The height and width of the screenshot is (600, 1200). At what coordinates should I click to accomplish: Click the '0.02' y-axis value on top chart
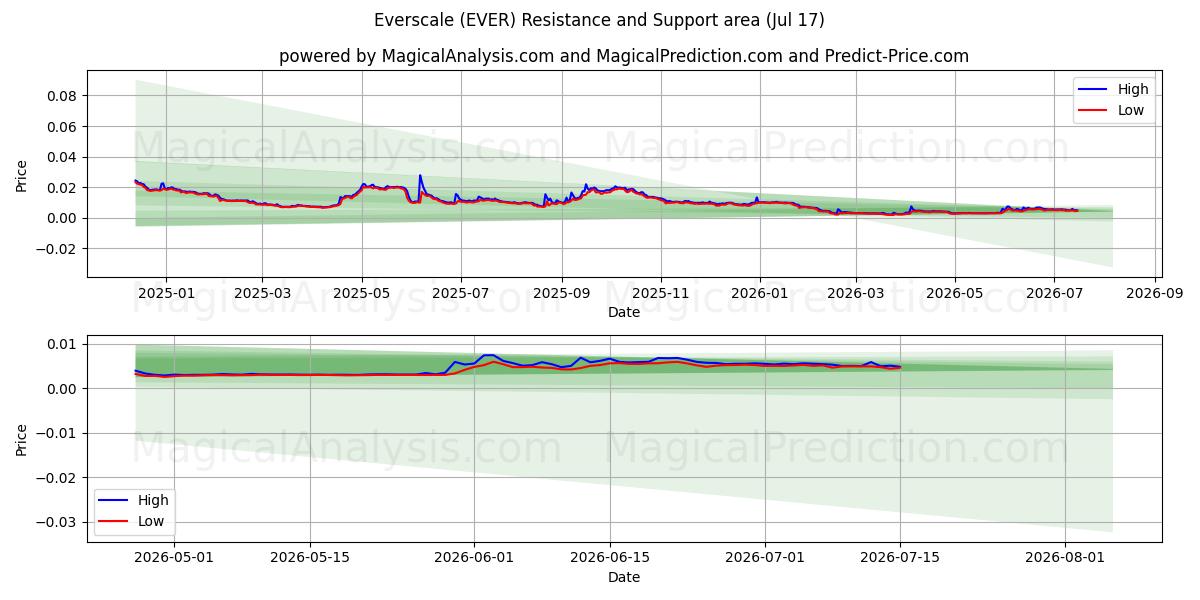[x=64, y=188]
